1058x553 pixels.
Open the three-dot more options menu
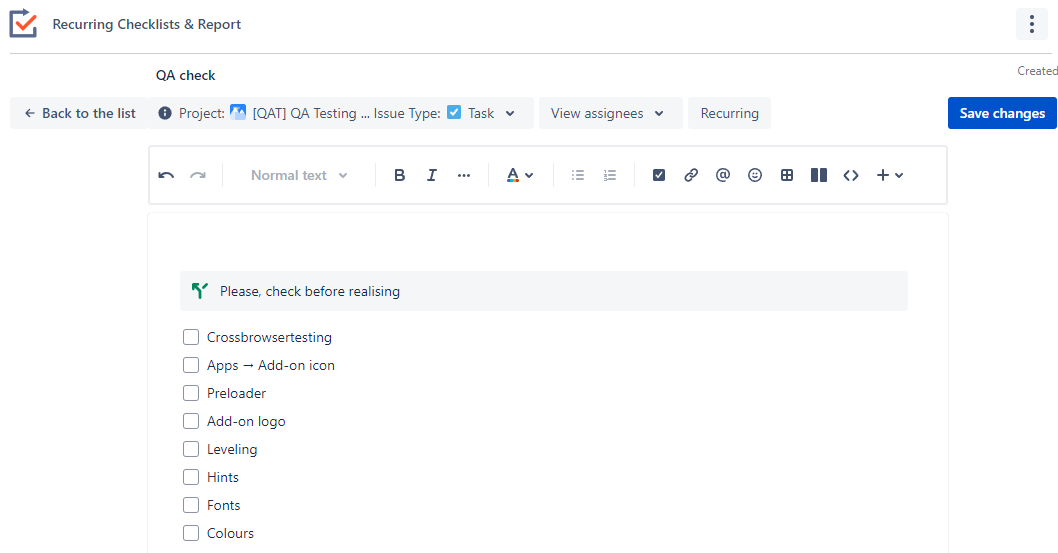pos(1032,24)
